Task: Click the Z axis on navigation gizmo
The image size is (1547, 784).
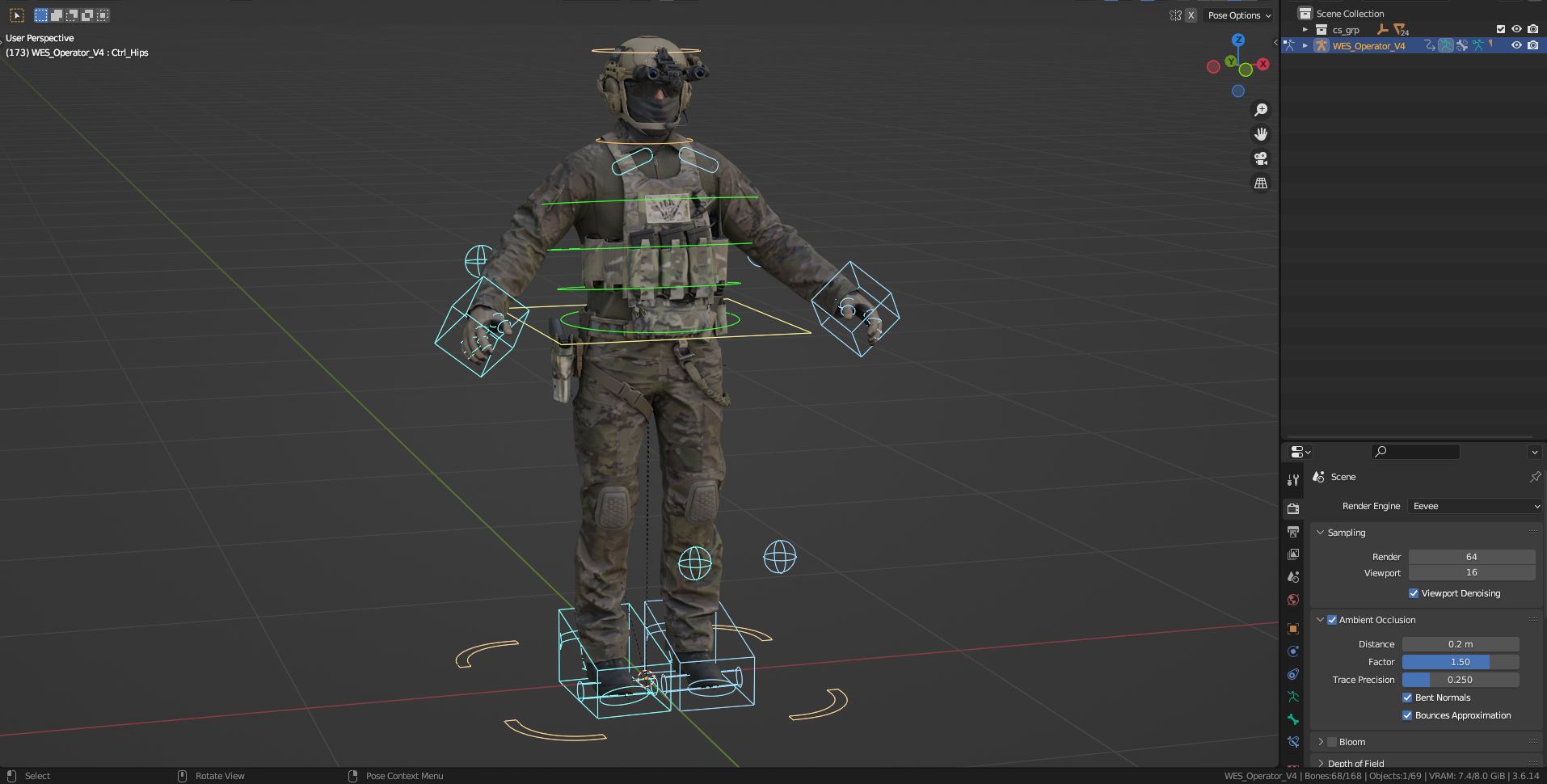Action: pyautogui.click(x=1238, y=40)
